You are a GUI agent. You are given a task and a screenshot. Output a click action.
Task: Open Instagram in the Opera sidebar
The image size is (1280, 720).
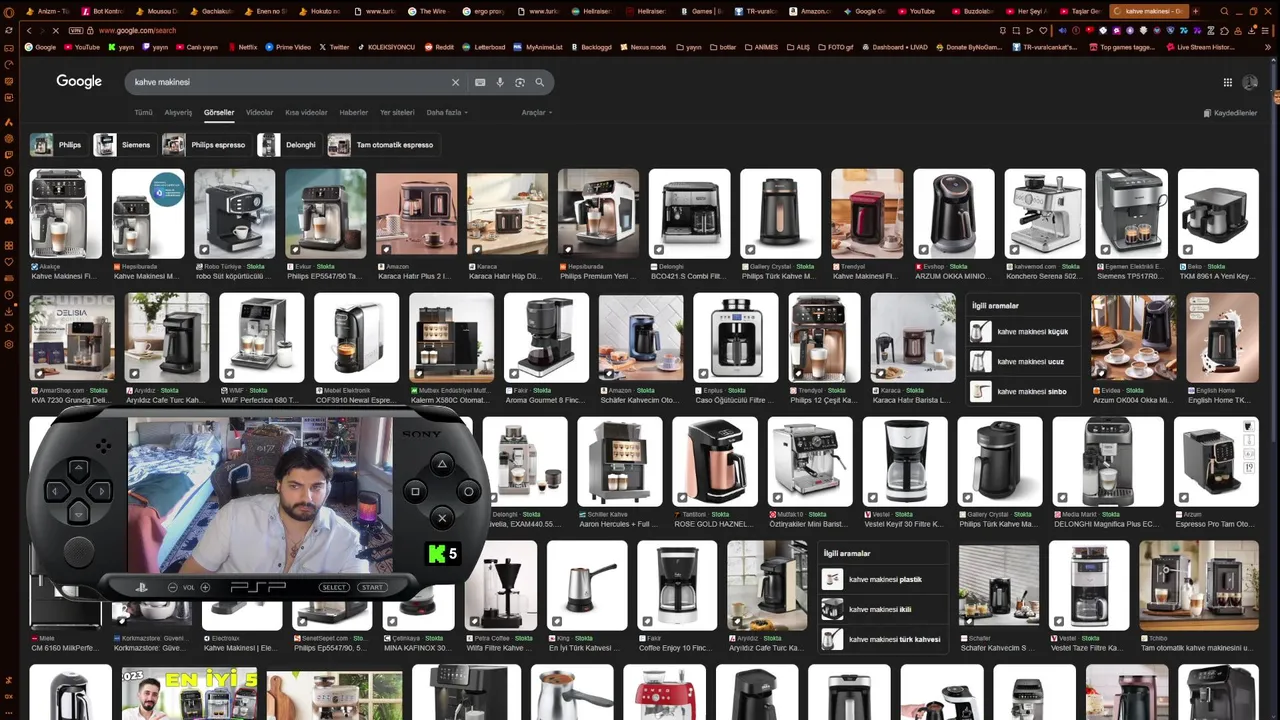click(9, 188)
